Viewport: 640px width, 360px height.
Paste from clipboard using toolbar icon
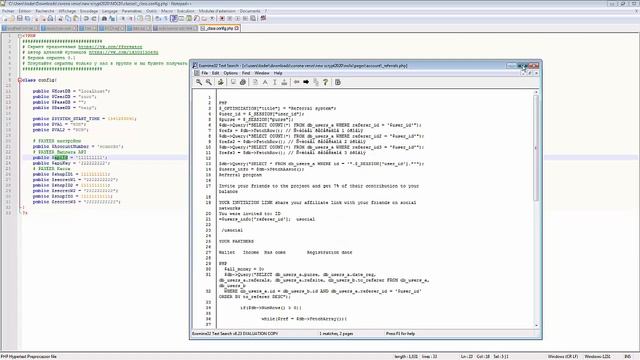click(x=76, y=18)
